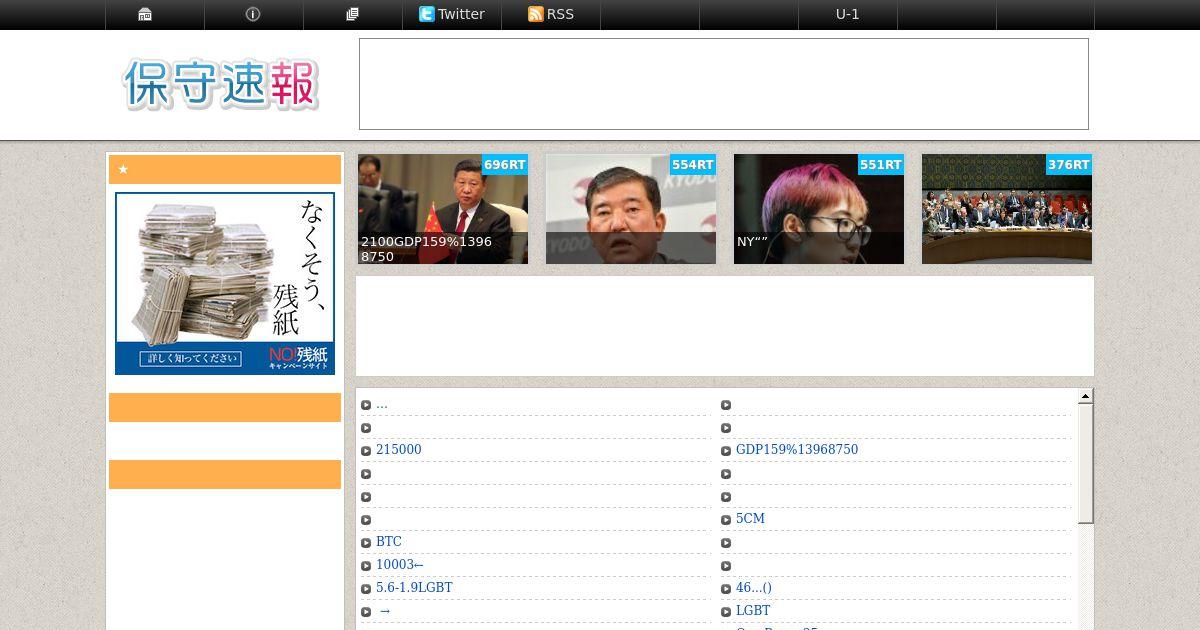Open the 'LGBT' headline in right column
This screenshot has height=630, width=1200.
pyautogui.click(x=753, y=611)
